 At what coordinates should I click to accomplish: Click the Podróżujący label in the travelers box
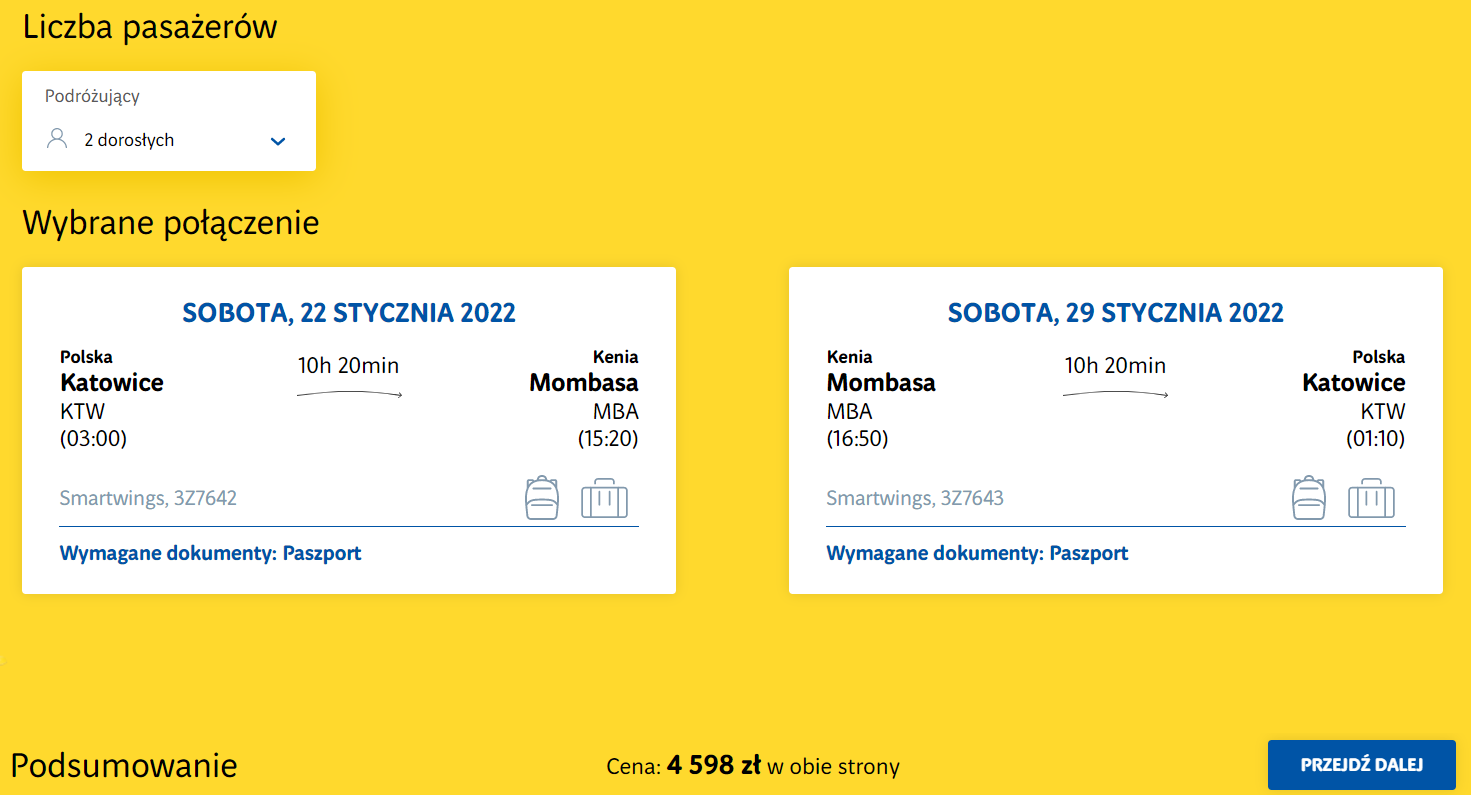[92, 97]
